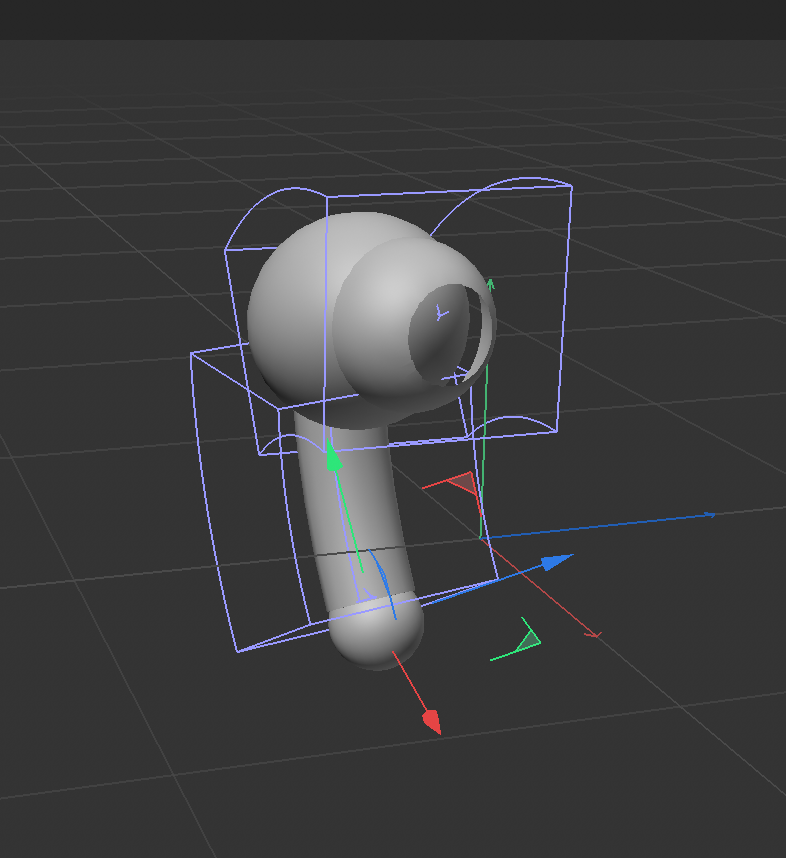
Task: Select the red triangular plane handle
Action: [461, 484]
